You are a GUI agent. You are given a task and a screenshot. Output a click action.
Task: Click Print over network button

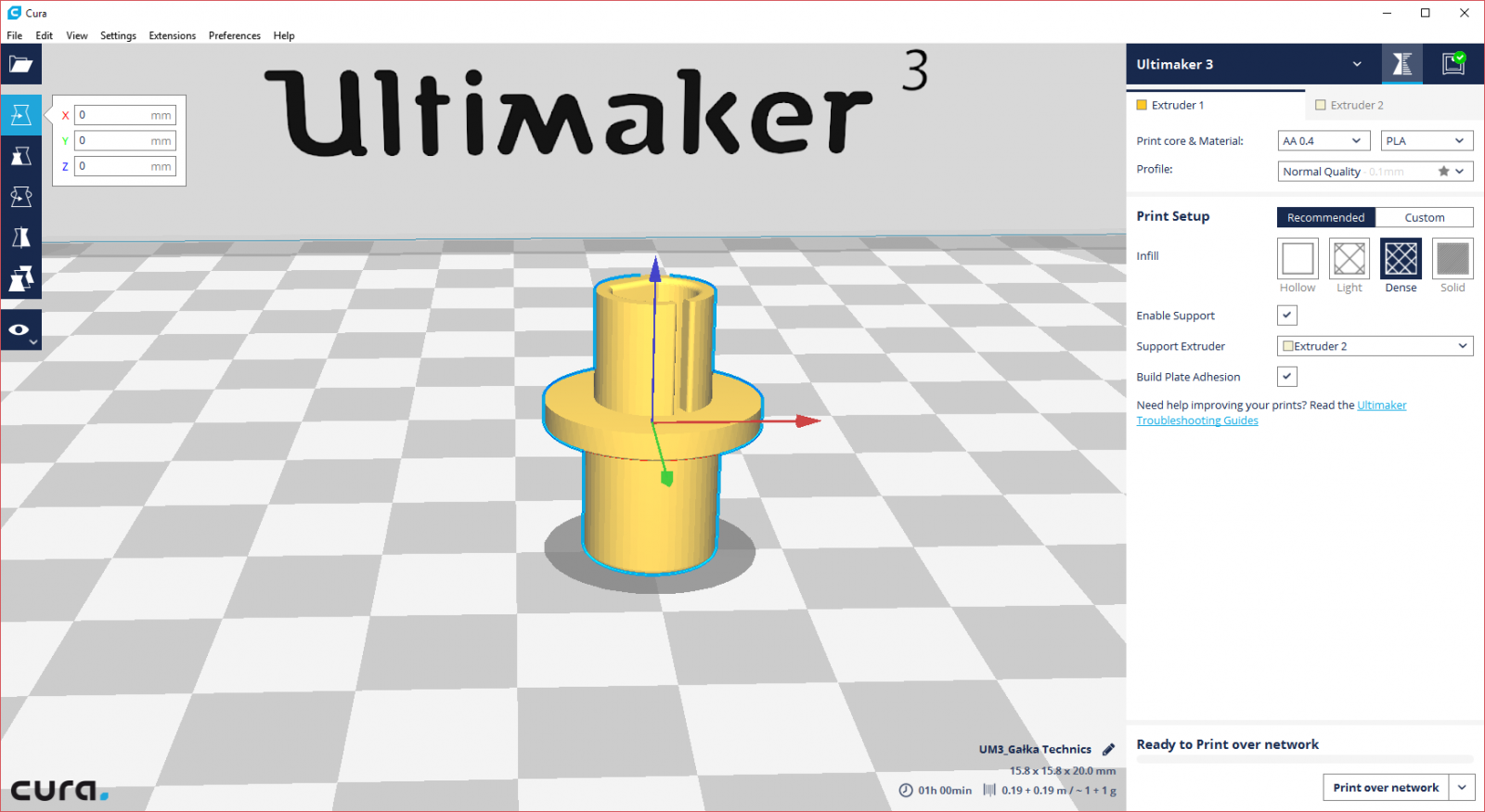(1387, 787)
